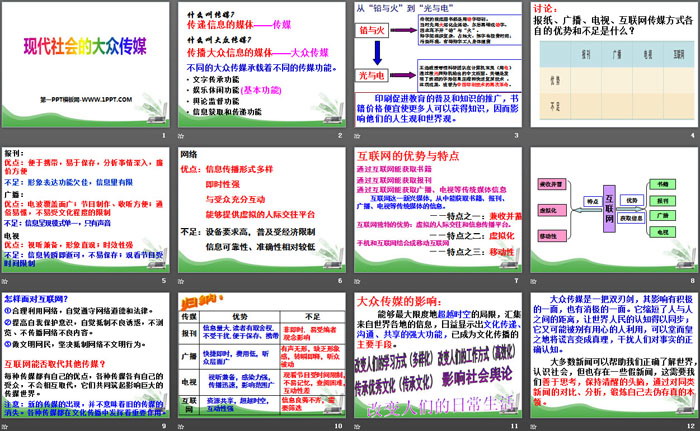This screenshot has width=700, height=431.
Task: Click the slide number label 4
Action: pos(693,135)
